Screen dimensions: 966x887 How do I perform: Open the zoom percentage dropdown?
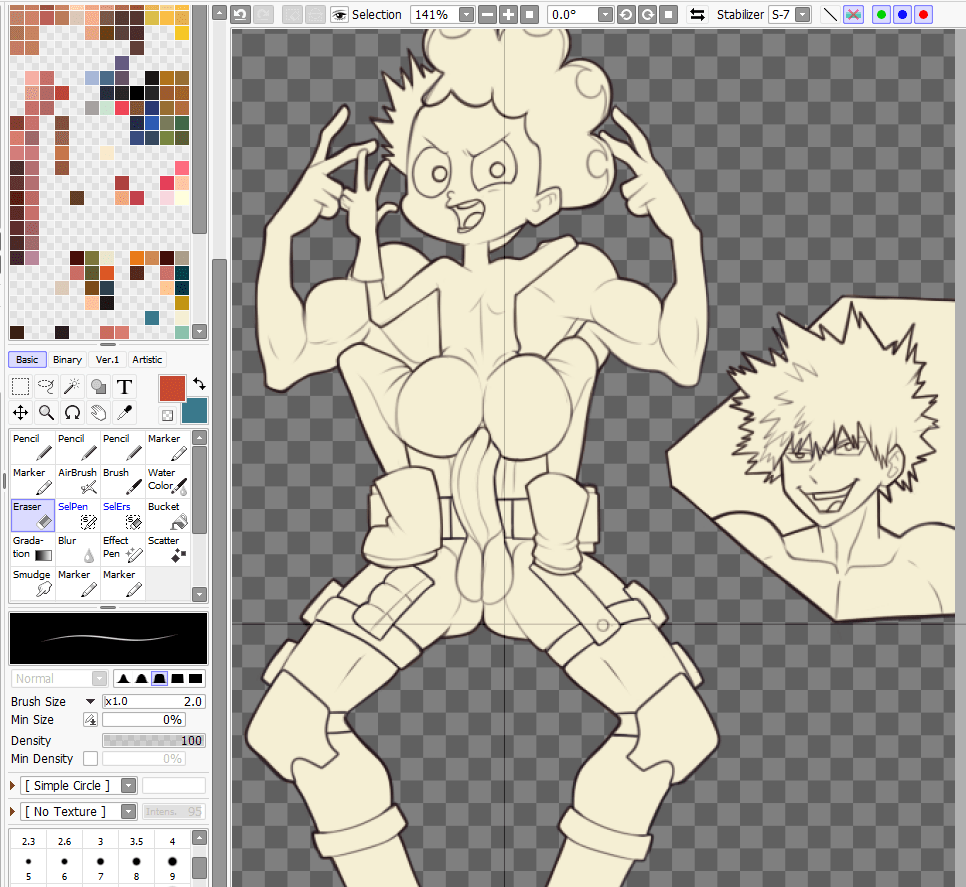pos(466,14)
